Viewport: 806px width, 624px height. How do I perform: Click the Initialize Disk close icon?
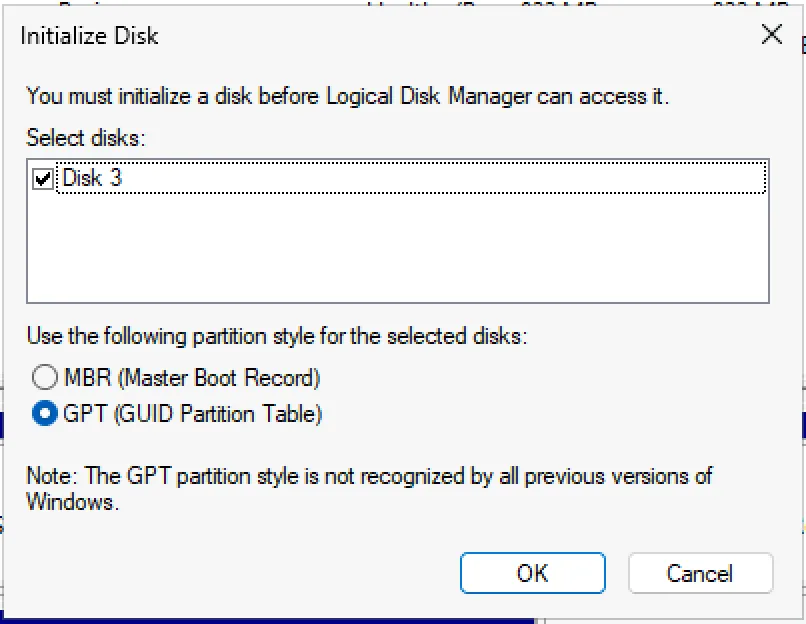[771, 34]
